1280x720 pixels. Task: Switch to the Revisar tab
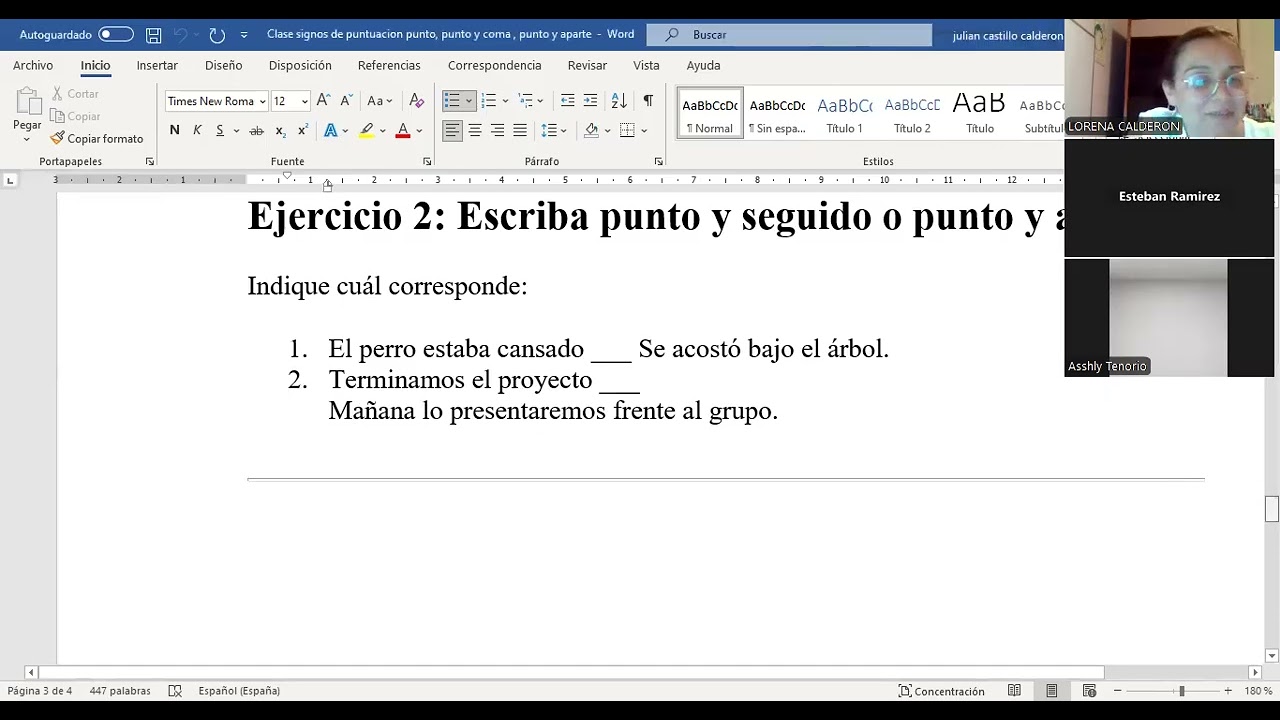(587, 65)
